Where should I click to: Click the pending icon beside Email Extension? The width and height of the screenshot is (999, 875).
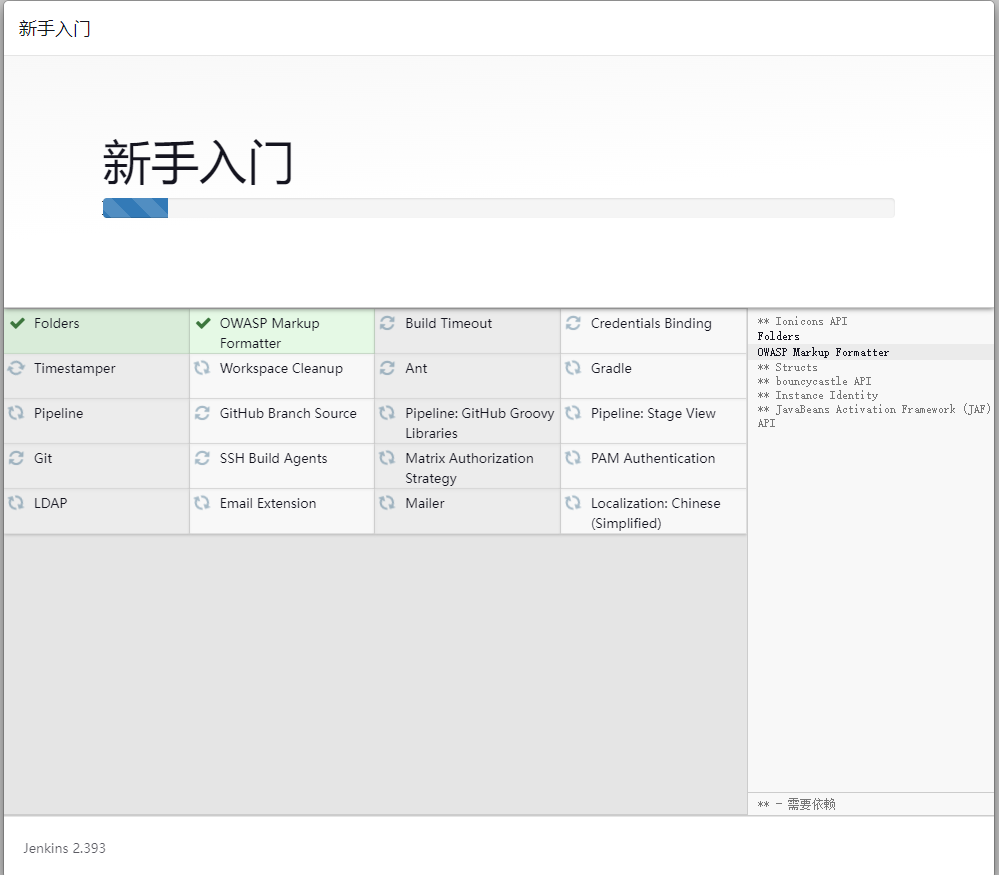click(x=202, y=503)
